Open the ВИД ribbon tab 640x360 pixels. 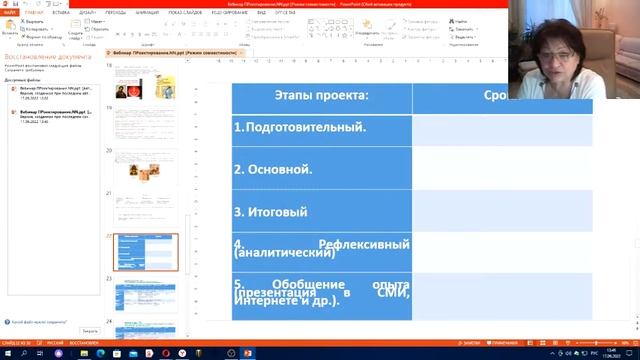[x=262, y=13]
